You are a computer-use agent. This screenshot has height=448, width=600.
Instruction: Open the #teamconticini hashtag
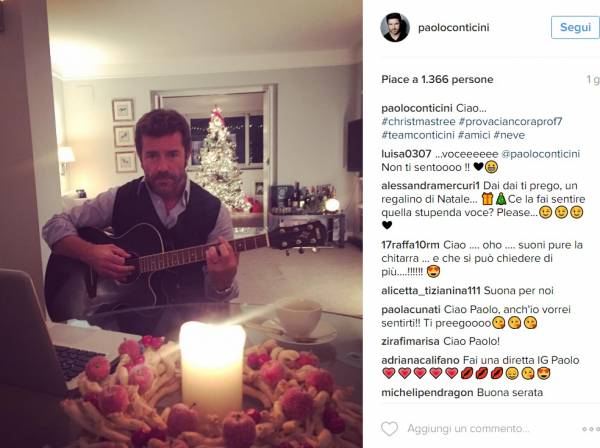pyautogui.click(x=418, y=135)
